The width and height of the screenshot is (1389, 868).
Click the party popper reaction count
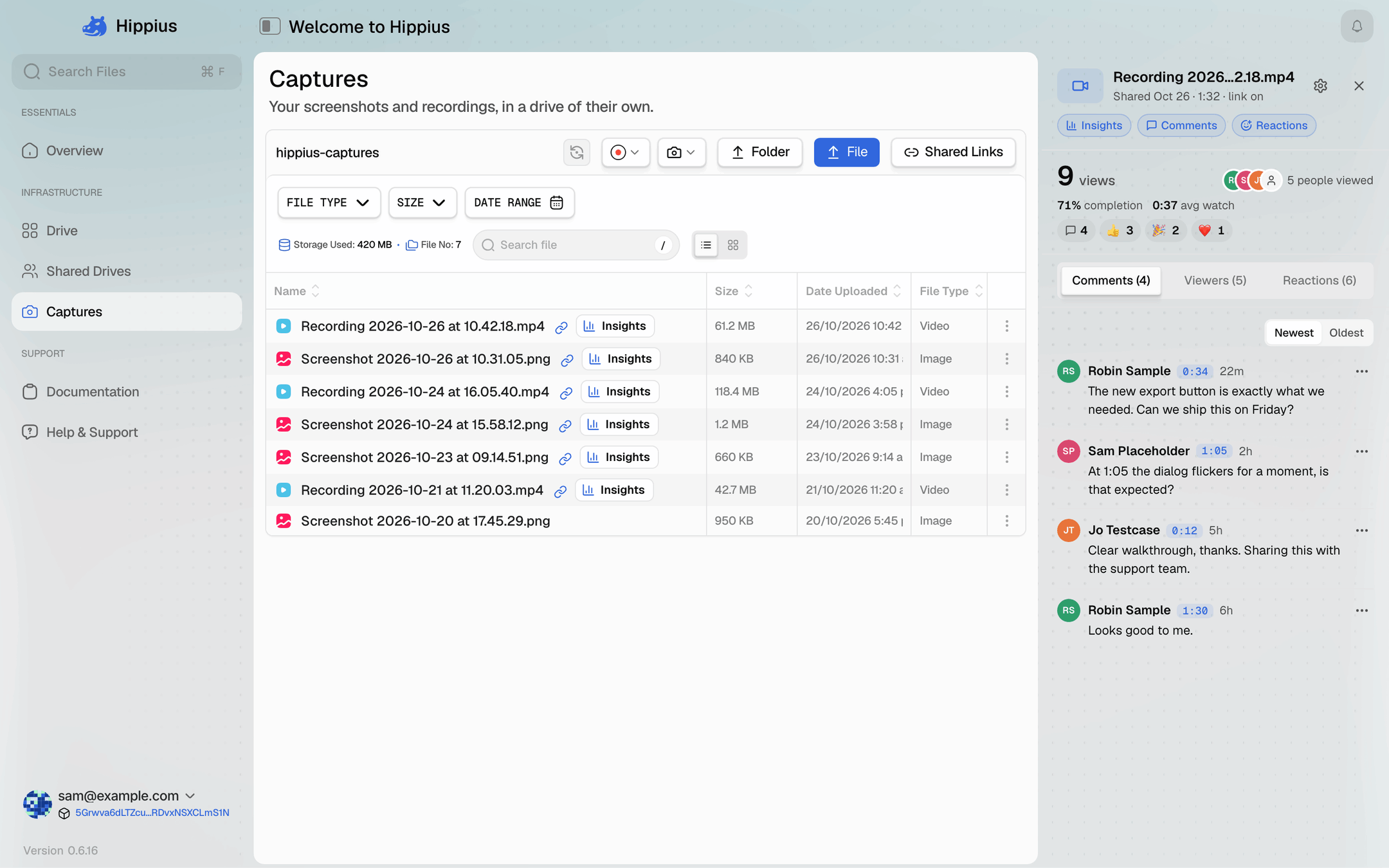point(1166,230)
